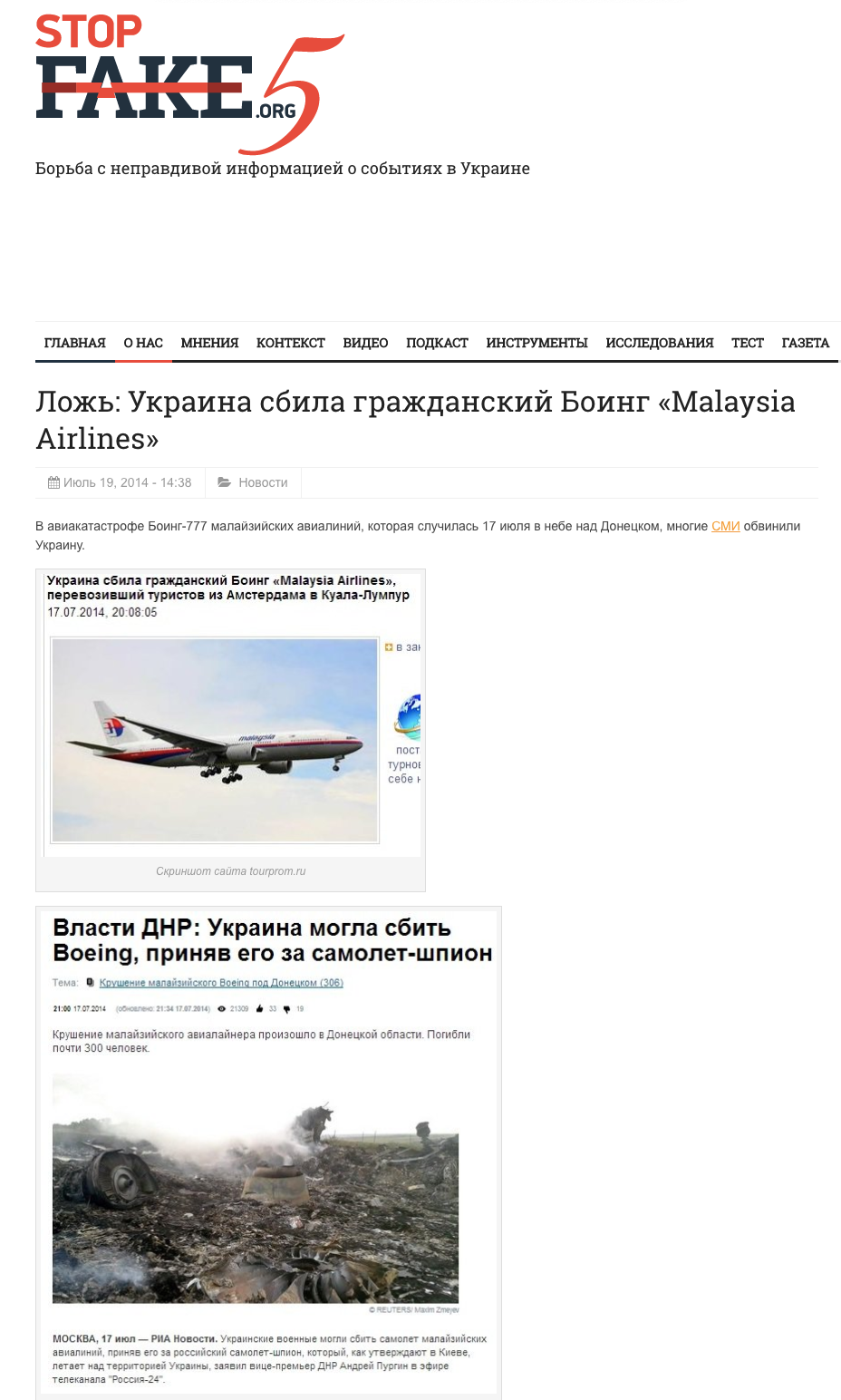Image resolution: width=841 pixels, height=1400 pixels.
Task: Navigate to the ПОДКАСТ page
Action: tap(437, 343)
